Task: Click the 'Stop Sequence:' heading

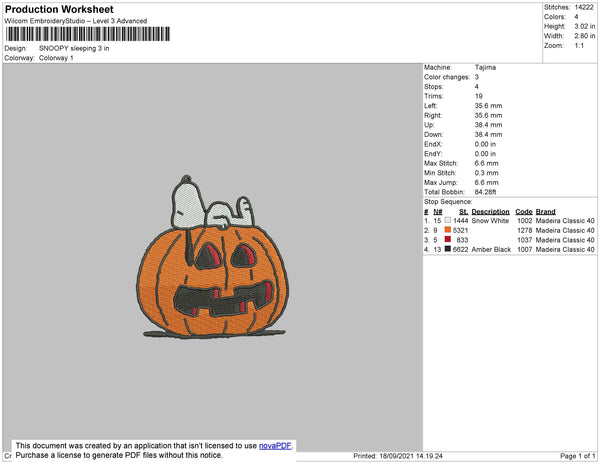Action: click(448, 202)
